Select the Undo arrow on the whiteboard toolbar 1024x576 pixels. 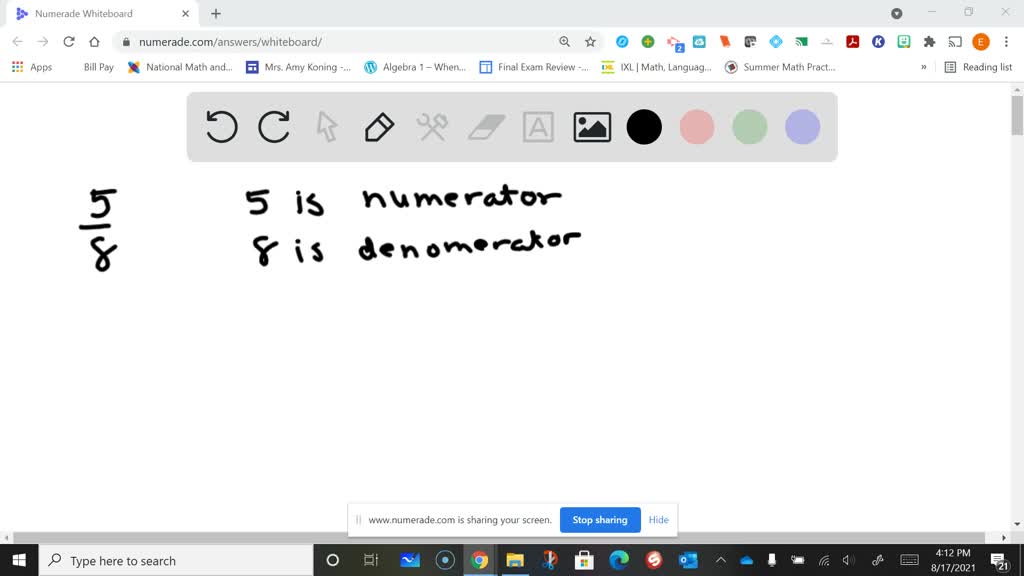(x=221, y=127)
